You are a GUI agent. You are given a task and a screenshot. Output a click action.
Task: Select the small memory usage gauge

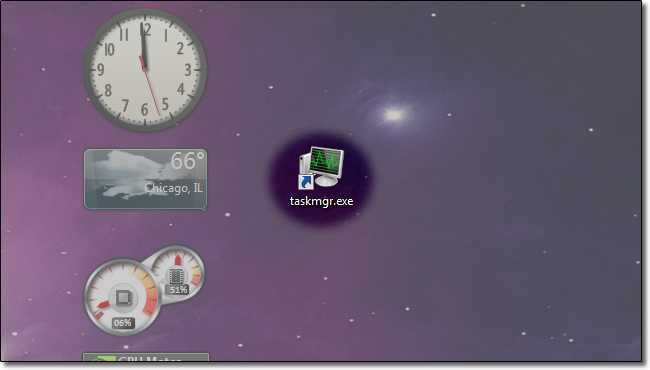pos(178,273)
